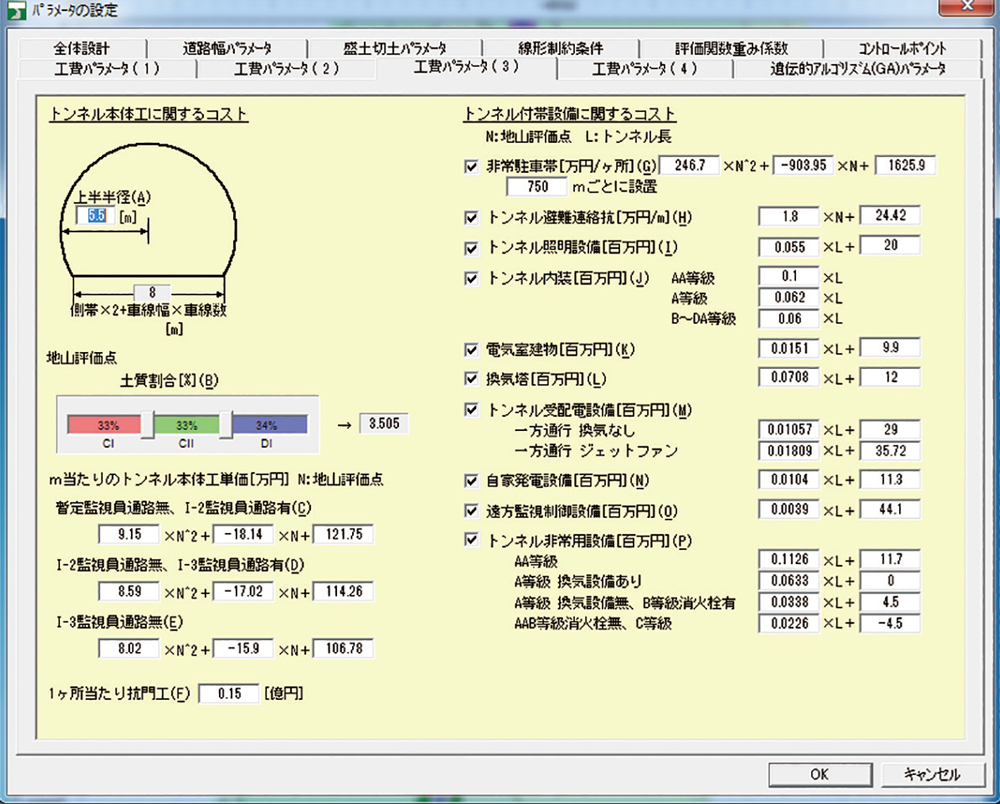The height and width of the screenshot is (804, 1000).
Task: Click the 避難連絡抗 coefficient field 1.8
Action: 789,217
